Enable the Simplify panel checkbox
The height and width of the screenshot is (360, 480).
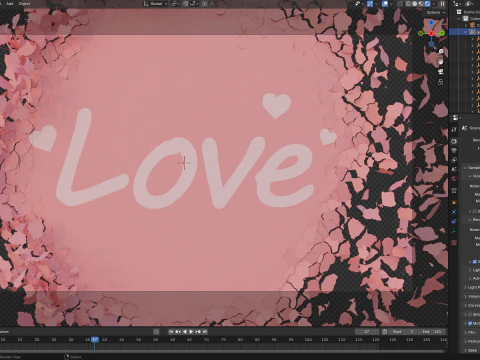tap(470, 314)
